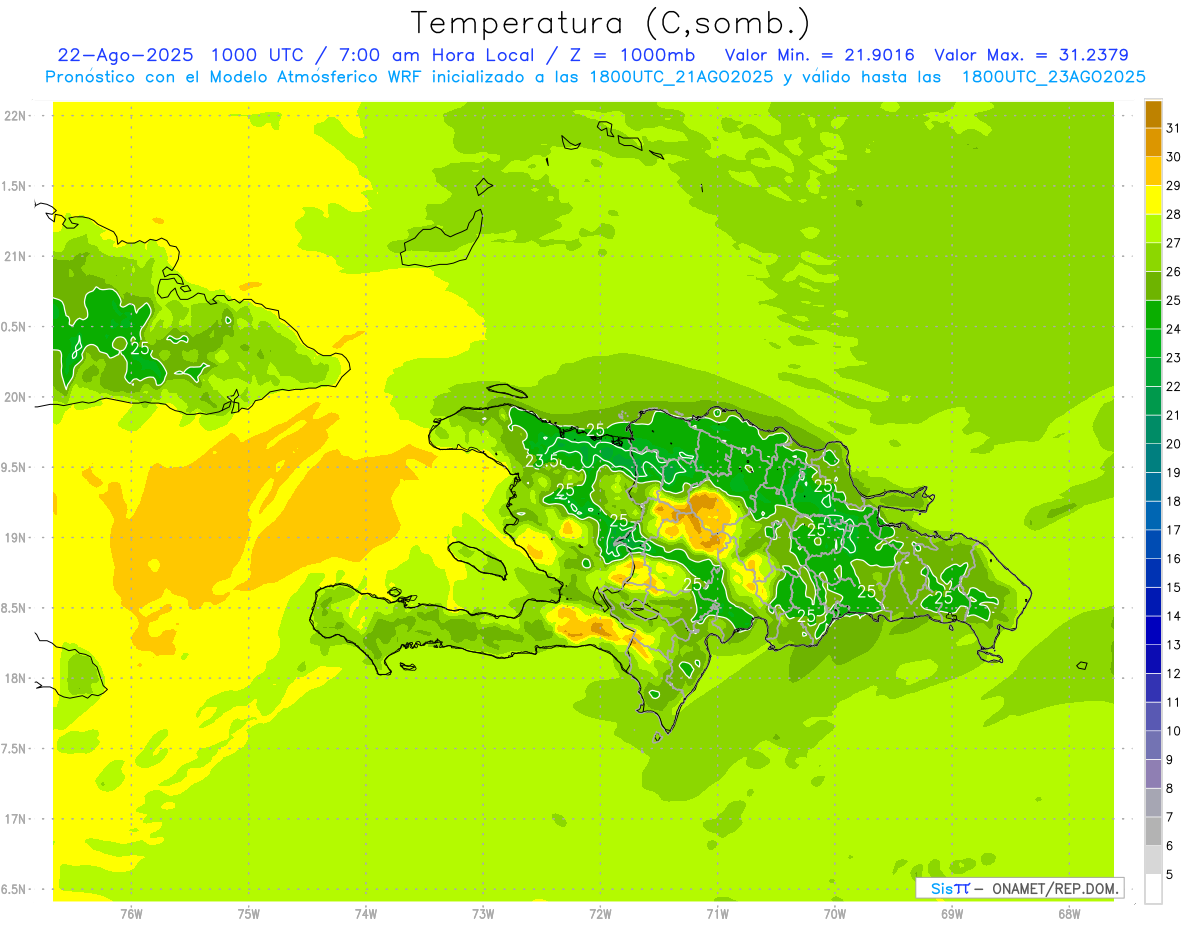This screenshot has height=927, width=1200.
Task: Click the '8.5N' latitude axis label
Action: pyautogui.click(x=14, y=608)
